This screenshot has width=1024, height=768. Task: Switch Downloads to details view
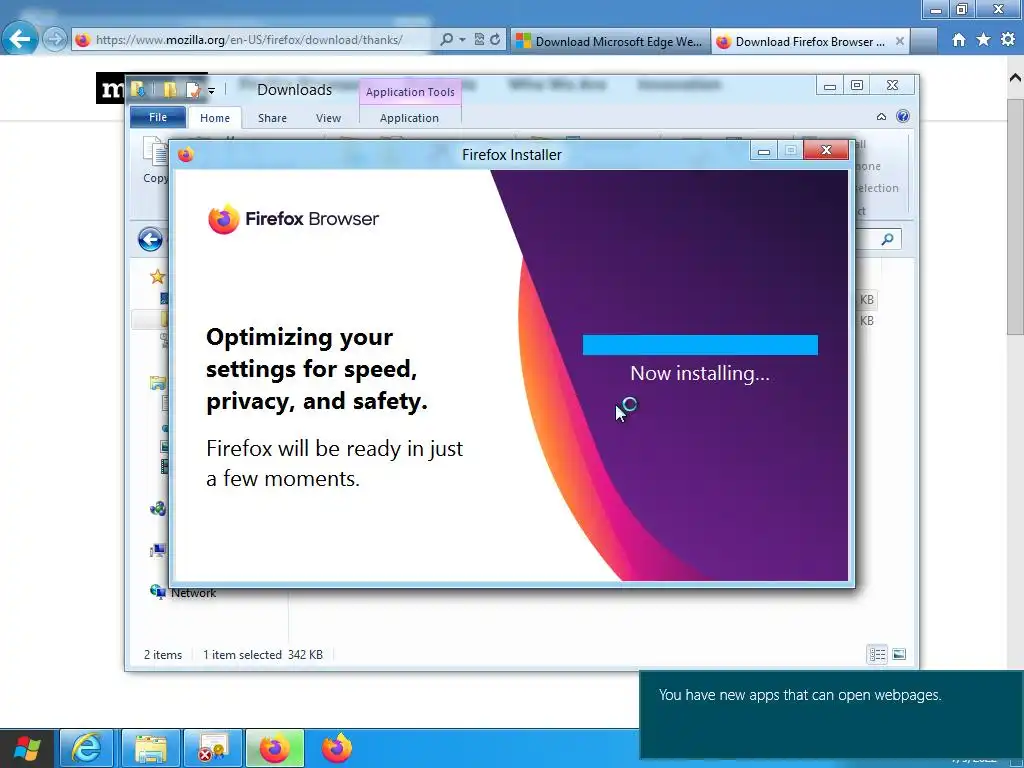877,654
